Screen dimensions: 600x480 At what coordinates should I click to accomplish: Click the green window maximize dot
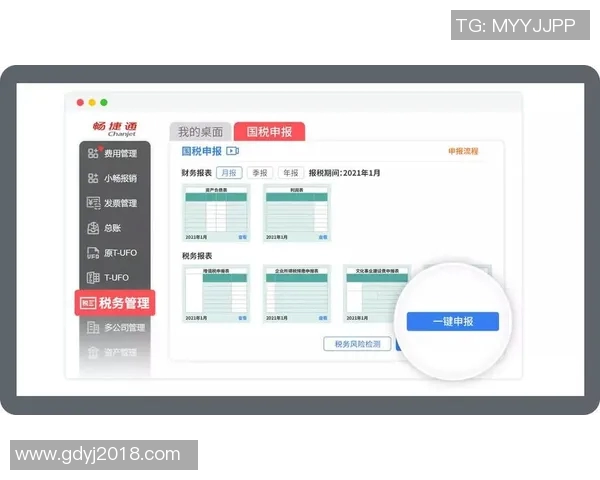click(104, 103)
